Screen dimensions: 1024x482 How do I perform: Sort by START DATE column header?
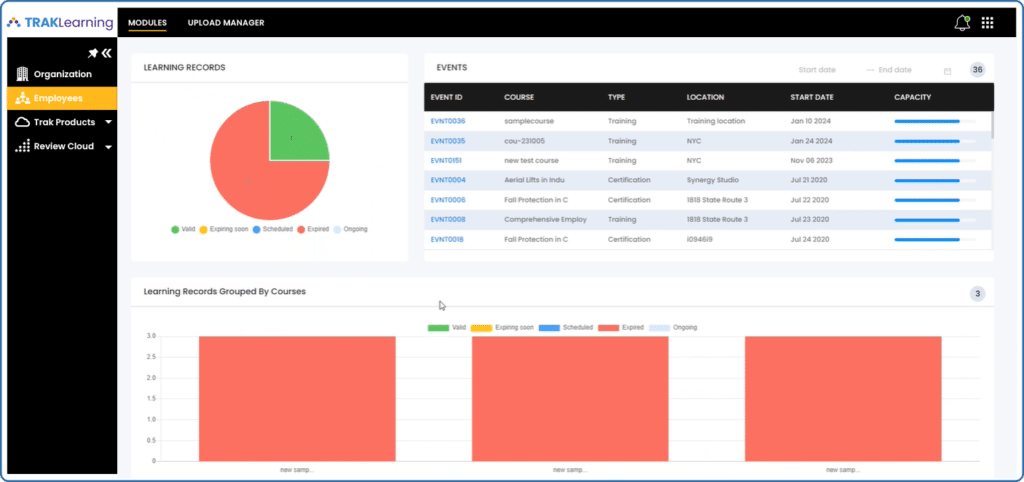812,97
